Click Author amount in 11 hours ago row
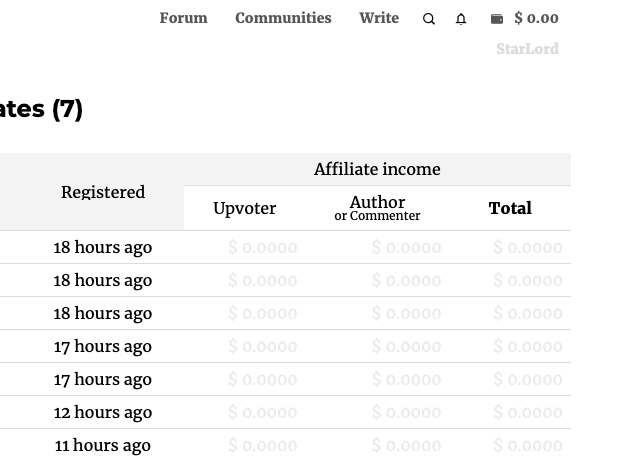The width and height of the screenshot is (638, 459). pos(406,445)
